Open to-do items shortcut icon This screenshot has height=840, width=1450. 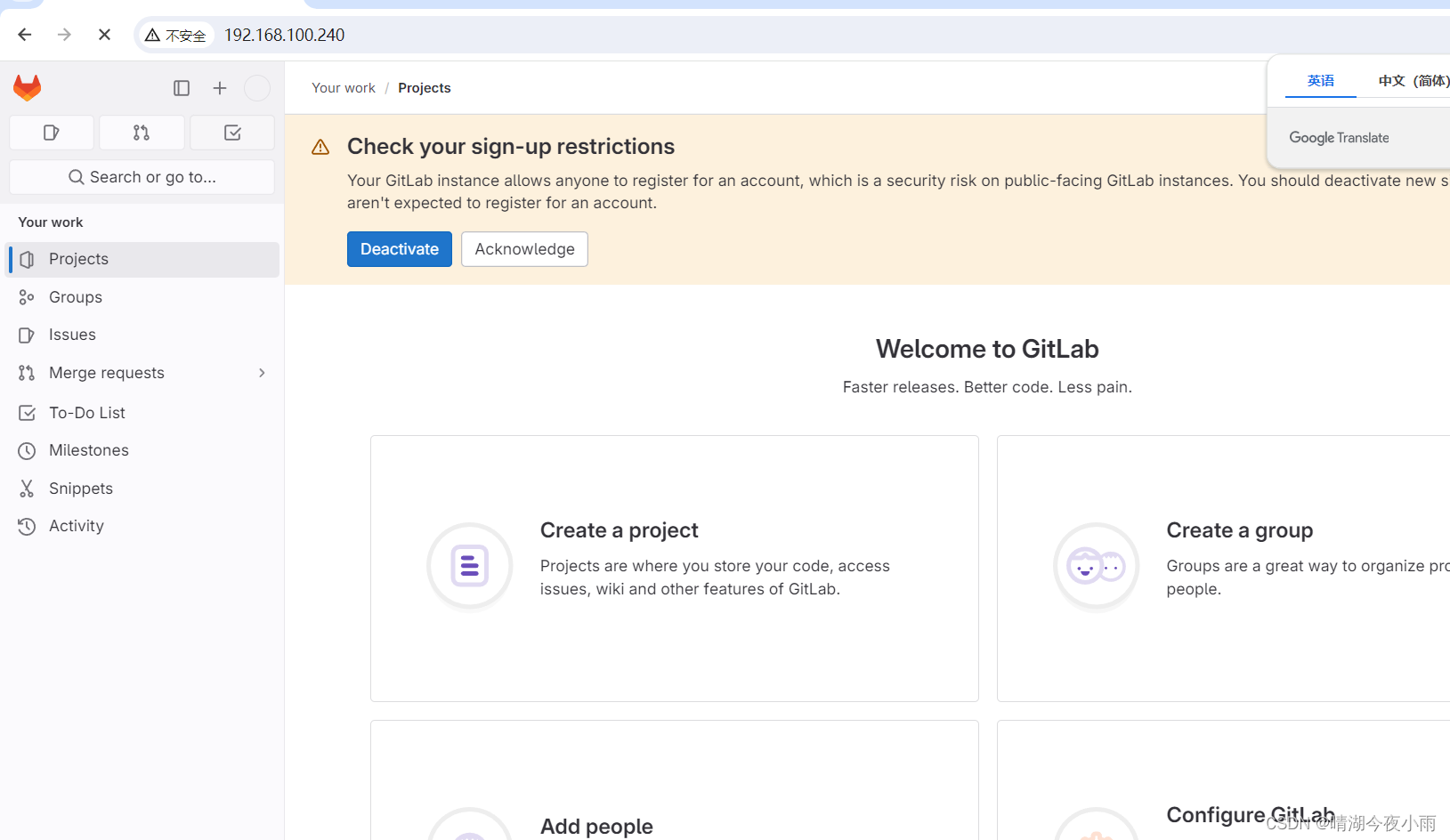click(x=232, y=133)
